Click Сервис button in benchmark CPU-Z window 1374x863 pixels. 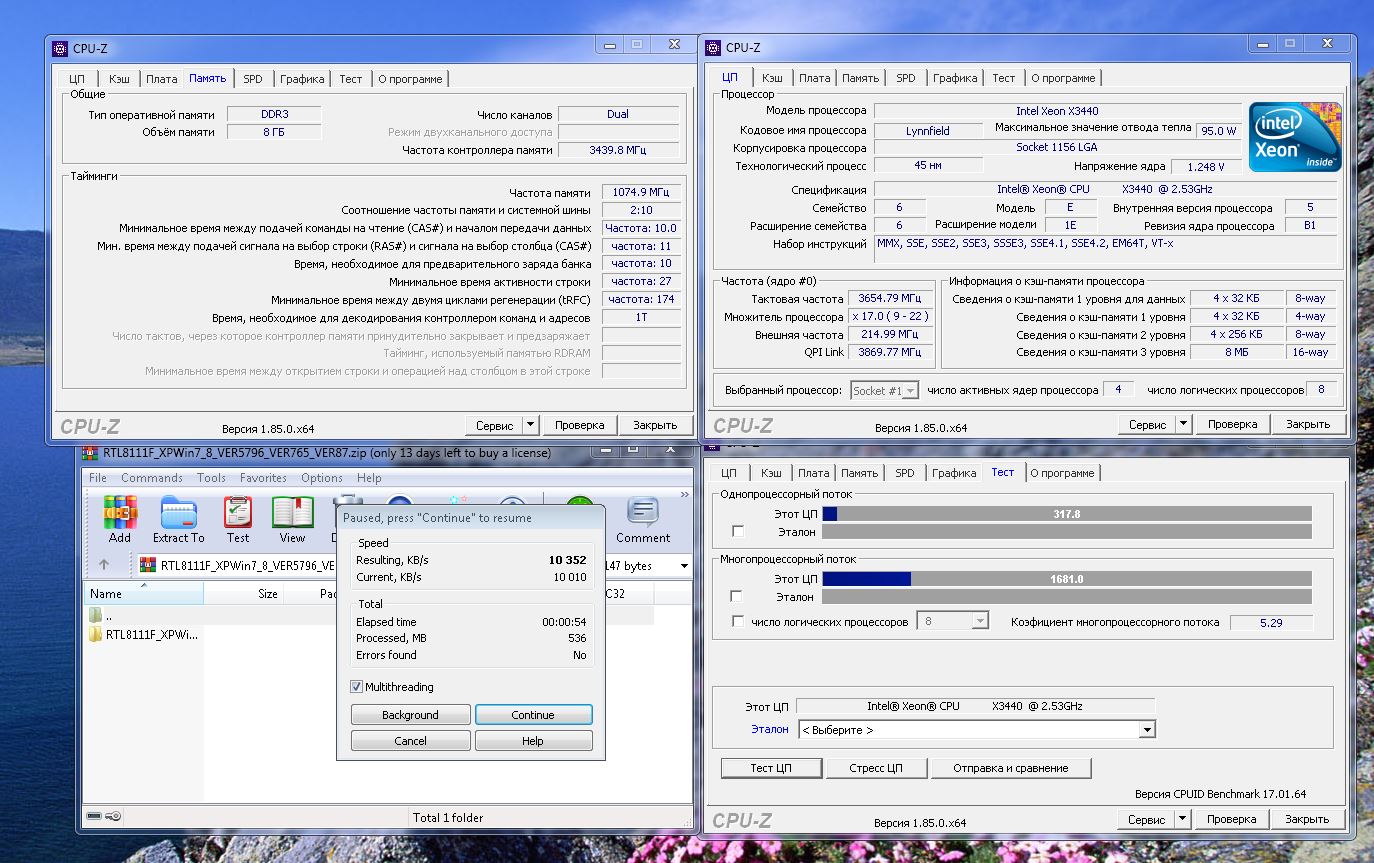click(1147, 819)
